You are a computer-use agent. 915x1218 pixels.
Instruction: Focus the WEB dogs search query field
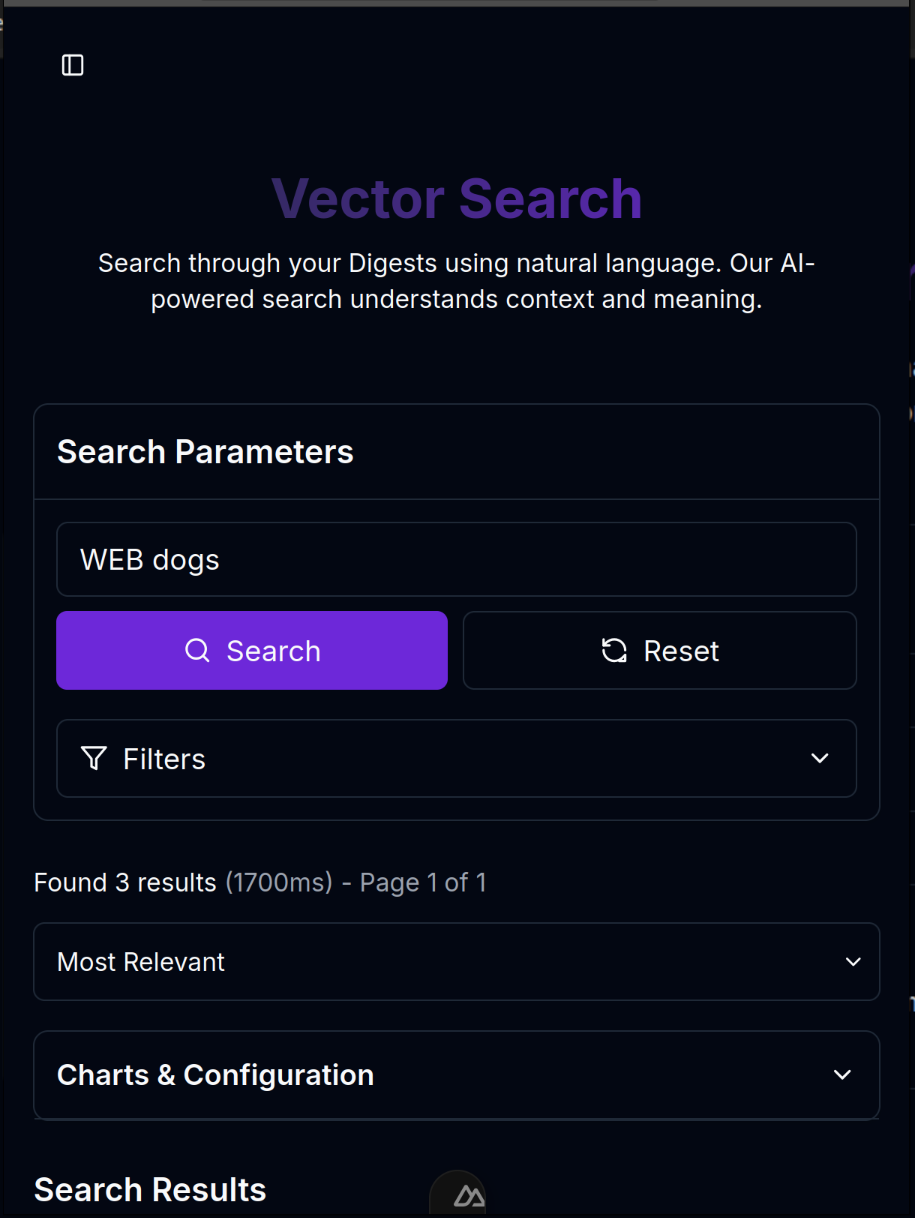[x=457, y=560]
